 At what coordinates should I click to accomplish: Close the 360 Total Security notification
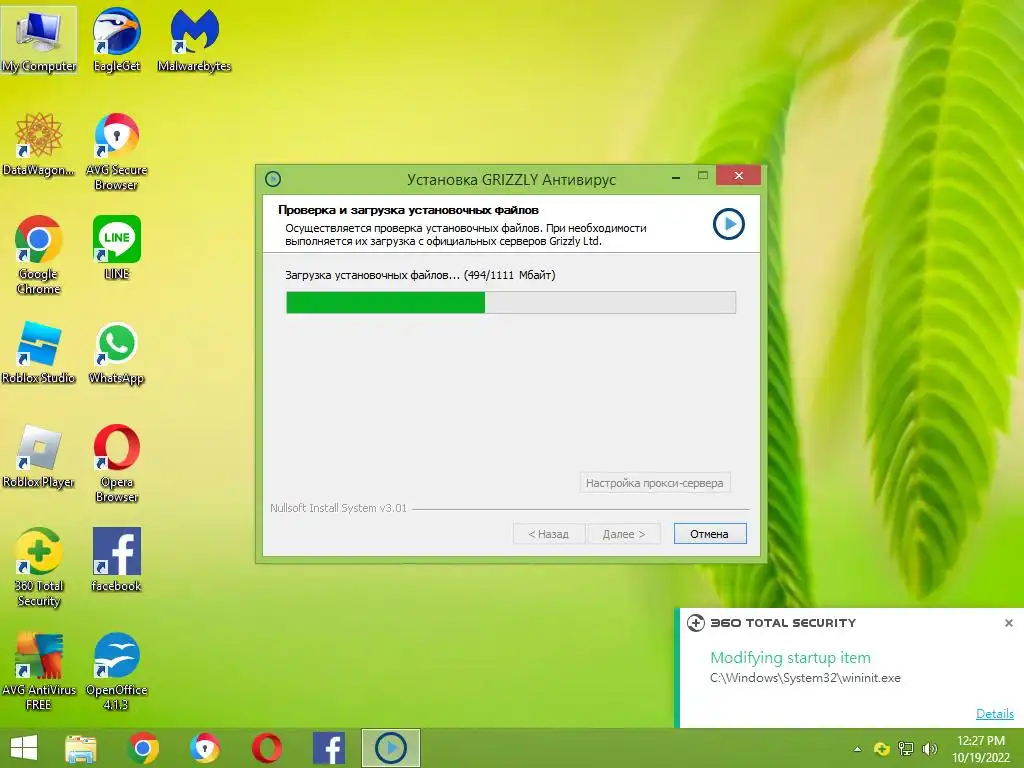coord(1008,623)
